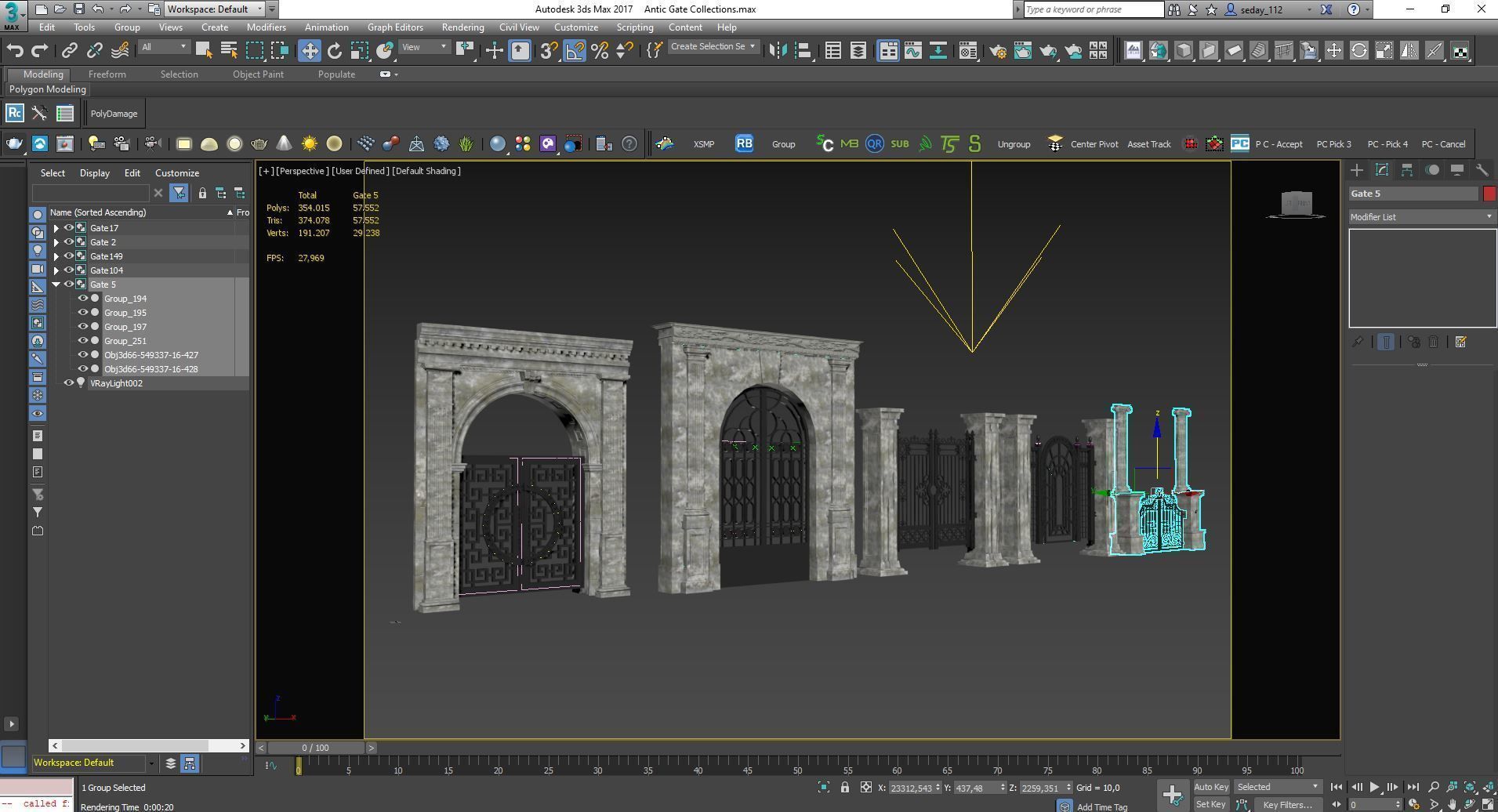
Task: Activate Select and Move tool
Action: coord(310,51)
